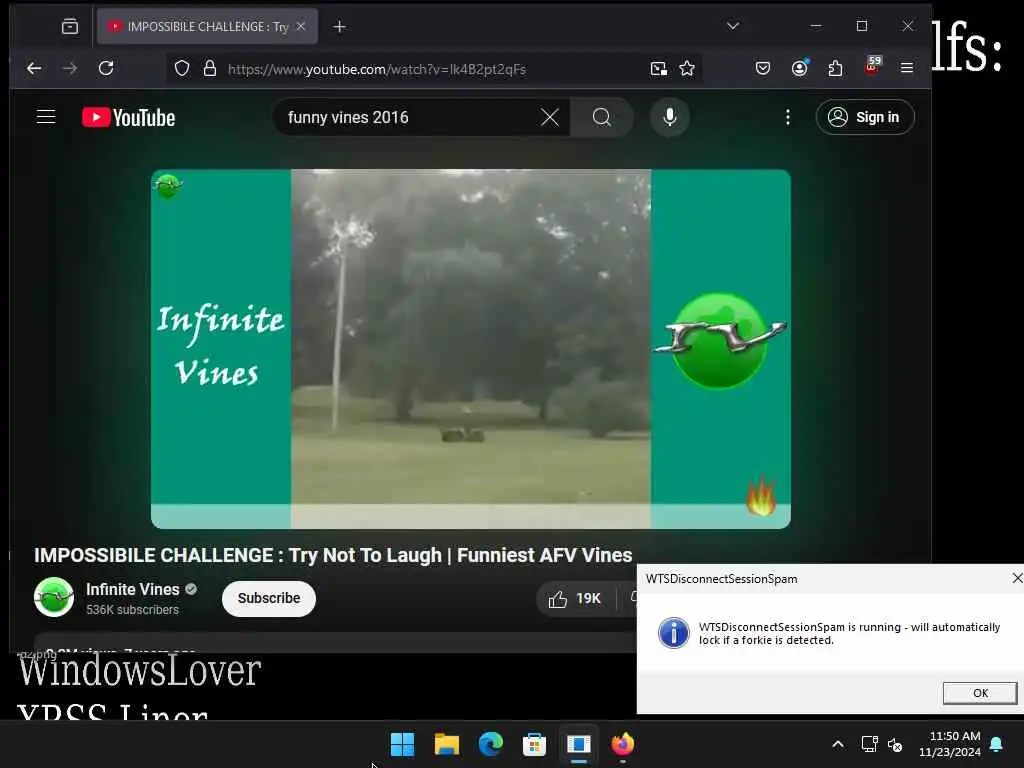The width and height of the screenshot is (1024, 768).
Task: Go to YouTube home via logo
Action: pos(129,118)
